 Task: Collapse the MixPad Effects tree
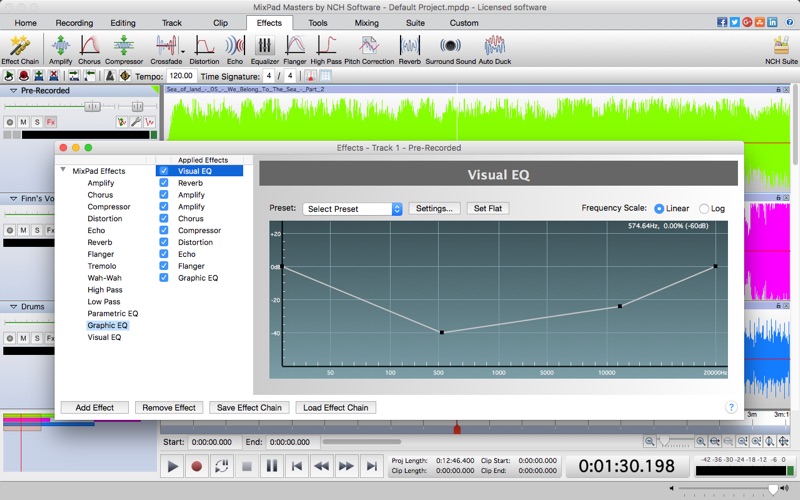(64, 171)
